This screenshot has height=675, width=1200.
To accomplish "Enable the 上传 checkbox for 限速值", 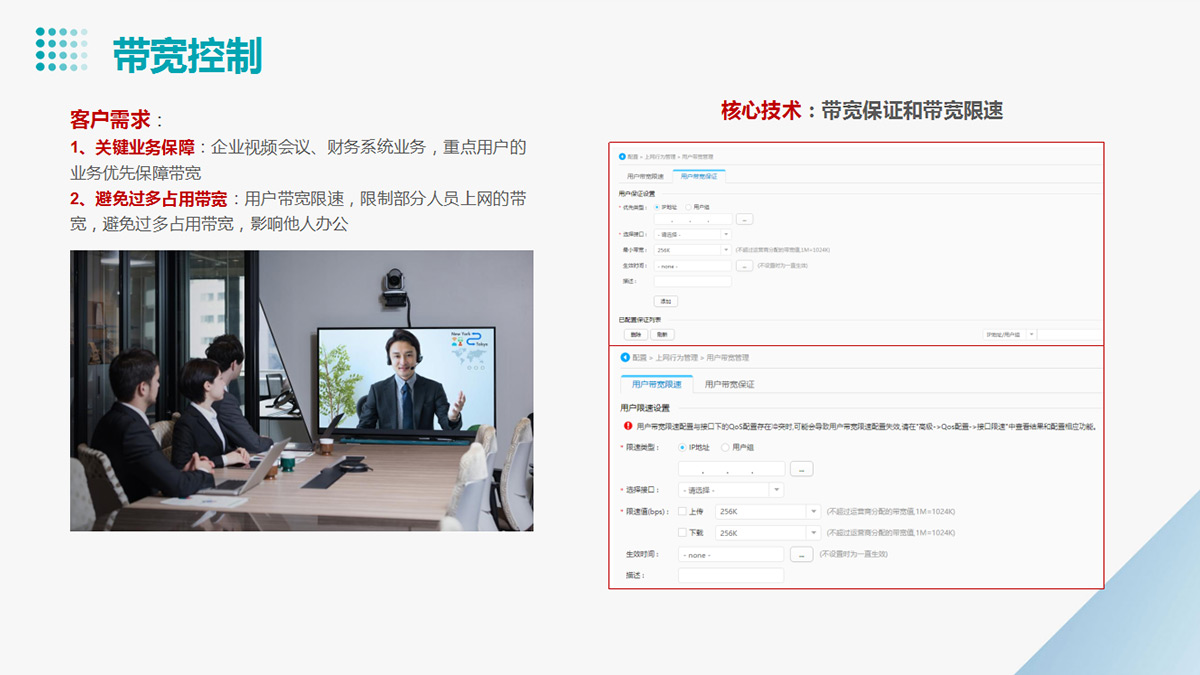I will [x=683, y=512].
